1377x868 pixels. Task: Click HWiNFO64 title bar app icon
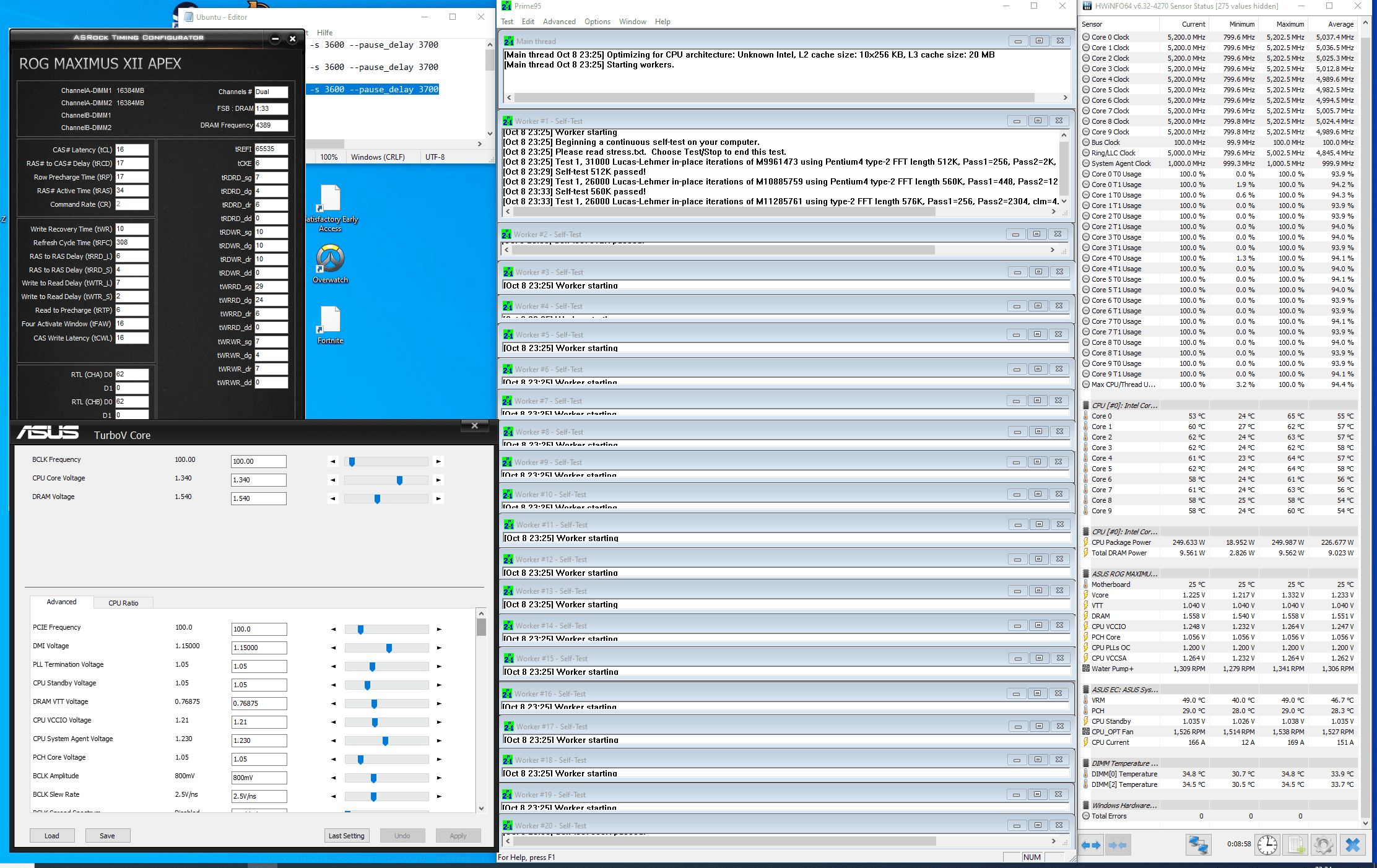1087,6
